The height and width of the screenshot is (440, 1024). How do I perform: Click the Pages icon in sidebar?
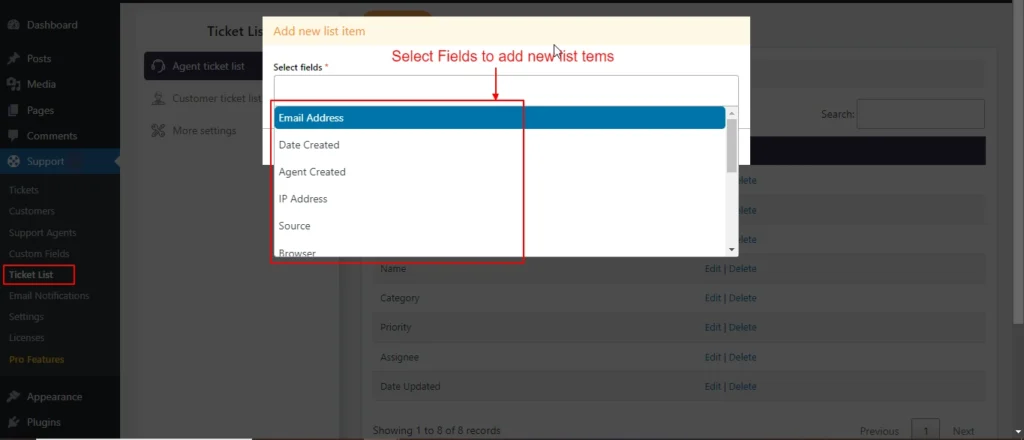[13, 110]
